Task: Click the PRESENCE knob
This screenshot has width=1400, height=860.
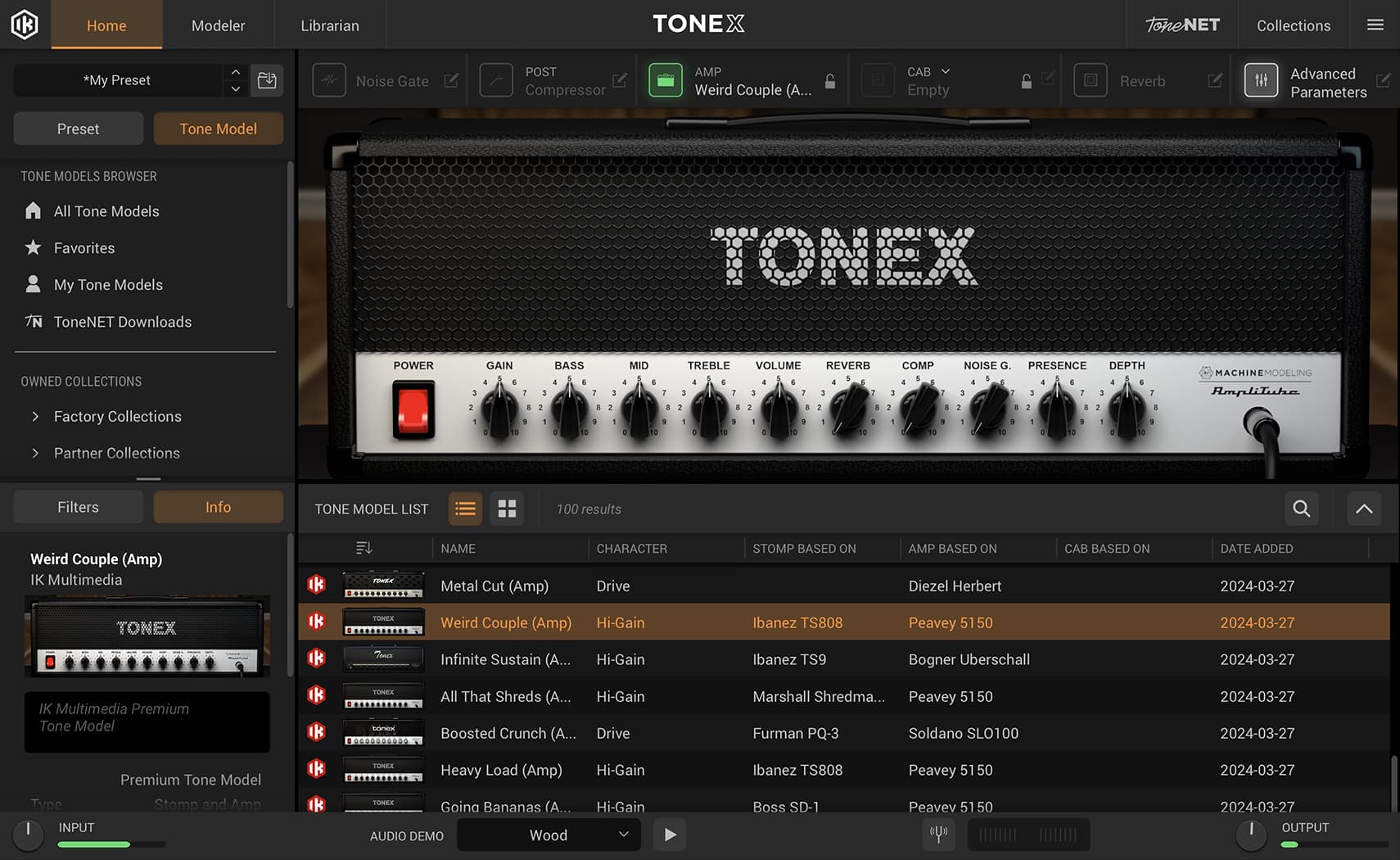Action: tap(1058, 409)
